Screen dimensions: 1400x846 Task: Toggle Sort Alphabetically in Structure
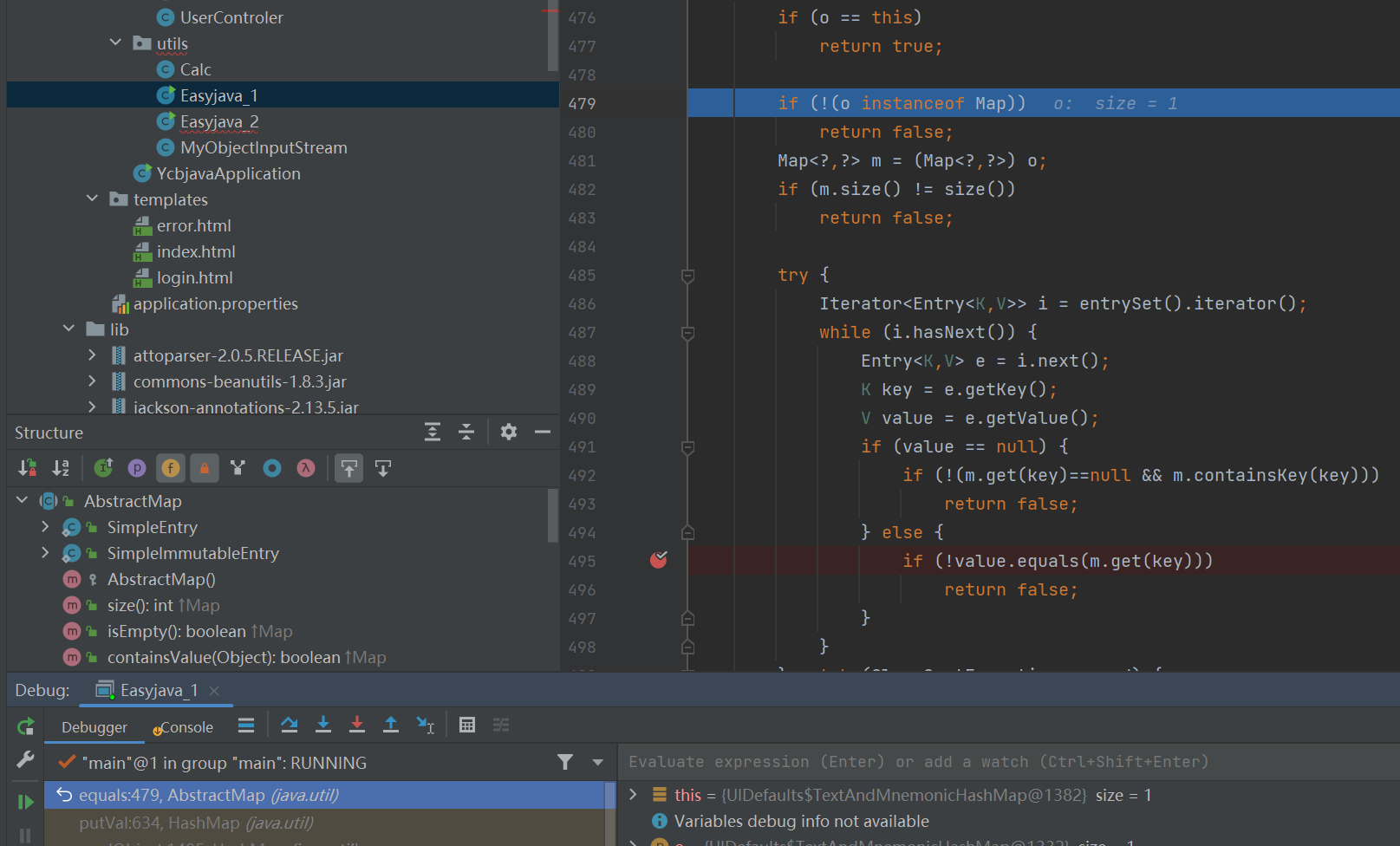tap(61, 468)
